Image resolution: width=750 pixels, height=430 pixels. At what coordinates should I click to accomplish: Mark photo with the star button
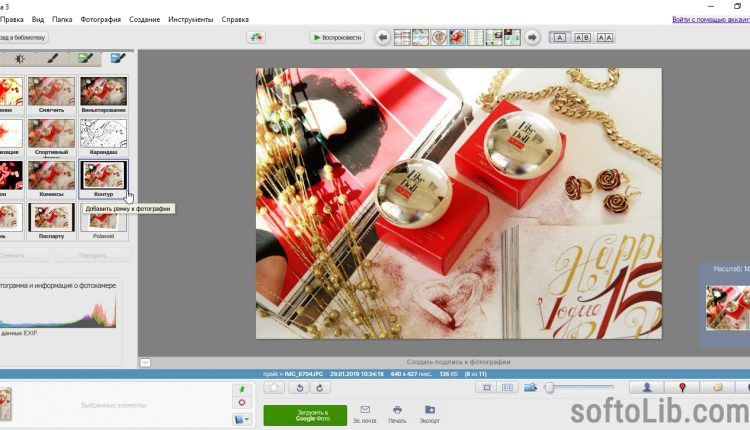pyautogui.click(x=274, y=387)
